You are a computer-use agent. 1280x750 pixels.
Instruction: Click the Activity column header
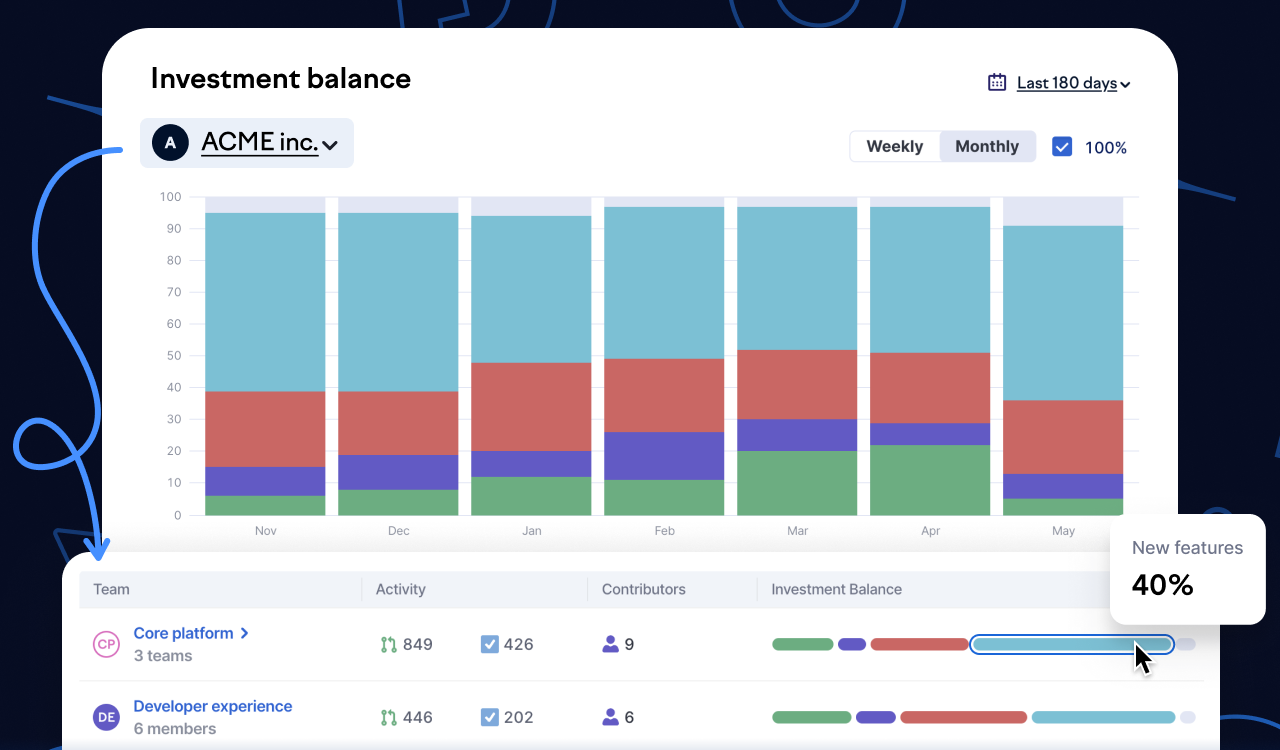point(400,589)
